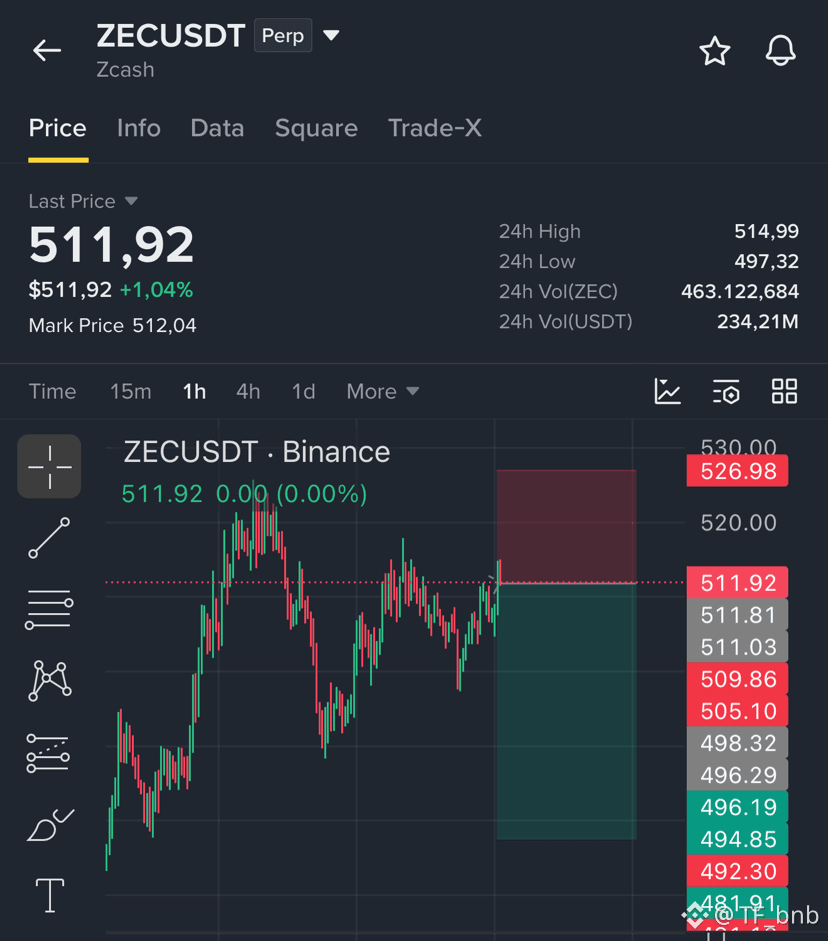Expand the More timeframes dropdown
This screenshot has width=828, height=941.
(382, 391)
